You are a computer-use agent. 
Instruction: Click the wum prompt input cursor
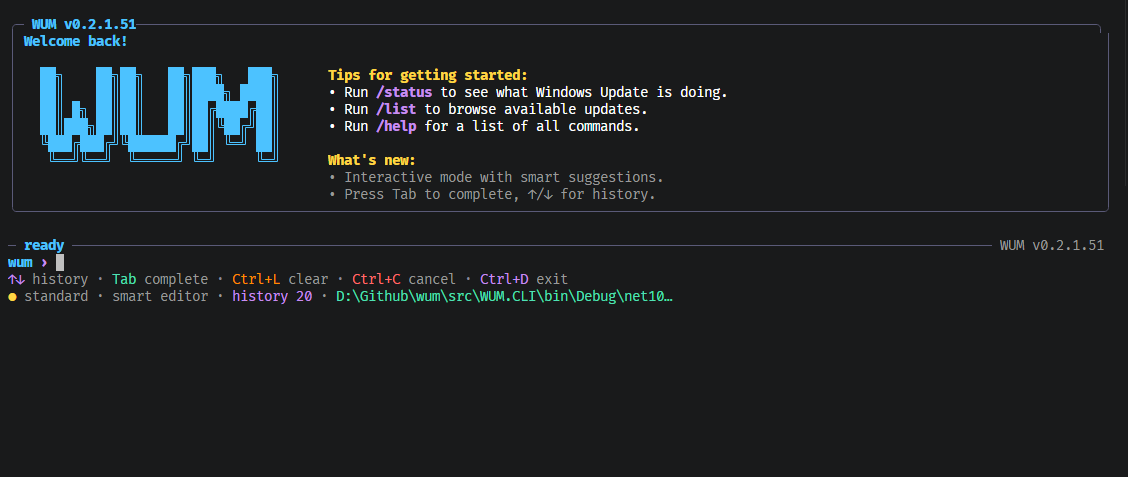tap(60, 263)
